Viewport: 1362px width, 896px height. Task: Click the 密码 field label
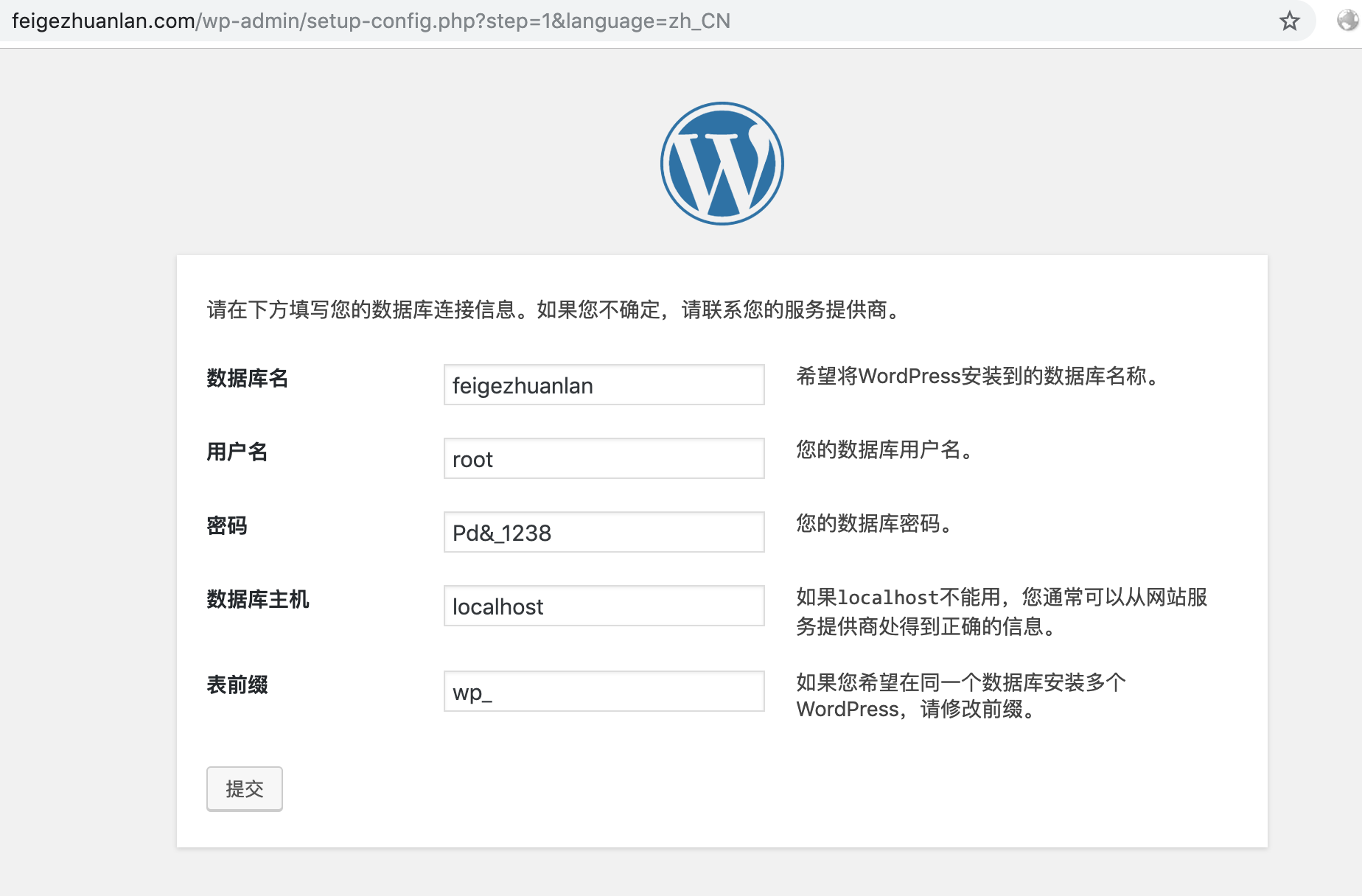coord(226,526)
